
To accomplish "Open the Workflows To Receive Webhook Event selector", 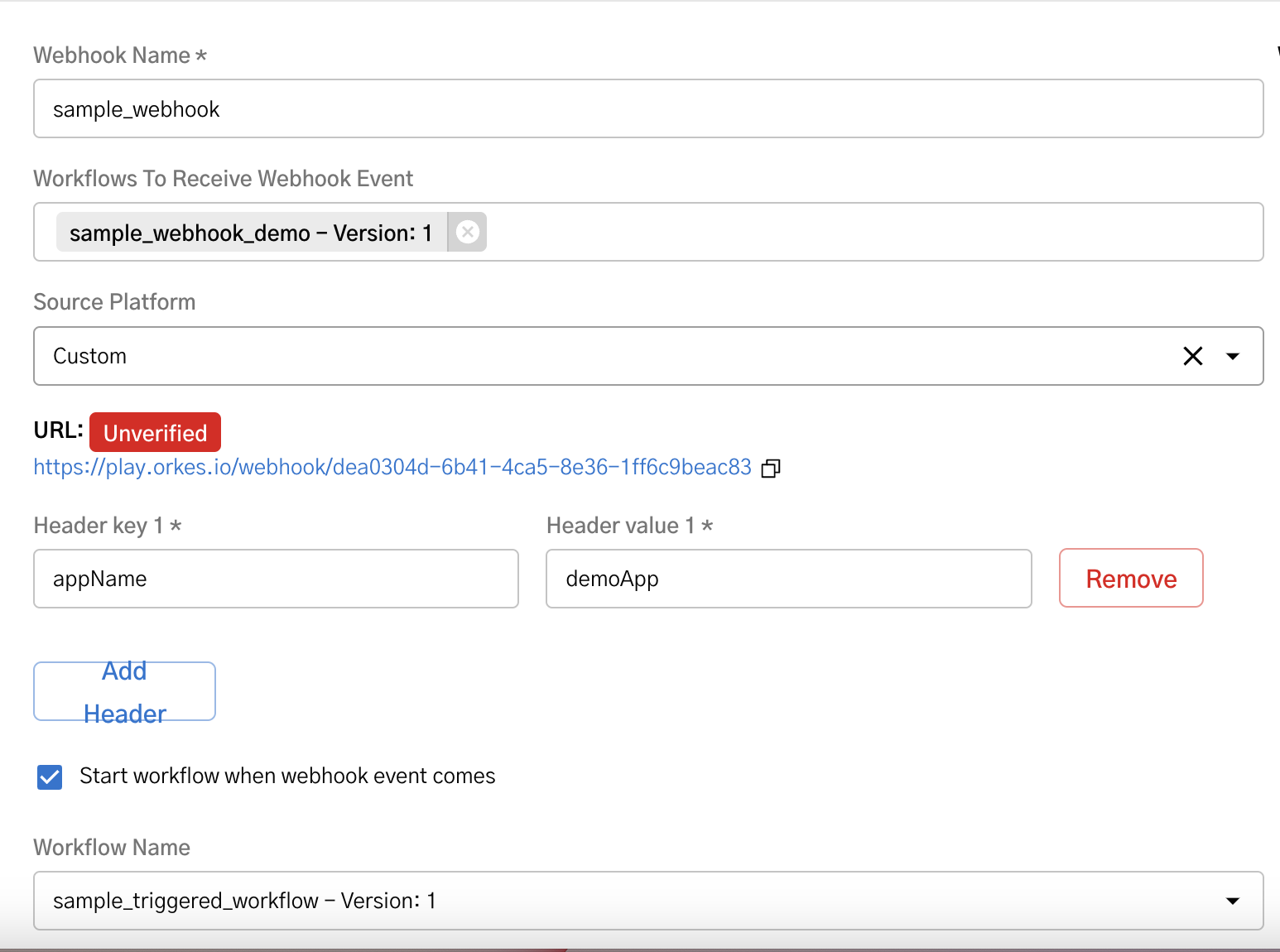I will click(x=828, y=232).
